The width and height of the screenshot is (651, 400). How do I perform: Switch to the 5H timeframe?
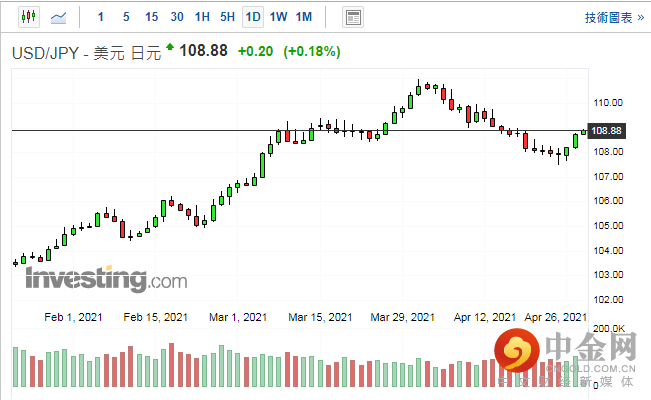(228, 17)
